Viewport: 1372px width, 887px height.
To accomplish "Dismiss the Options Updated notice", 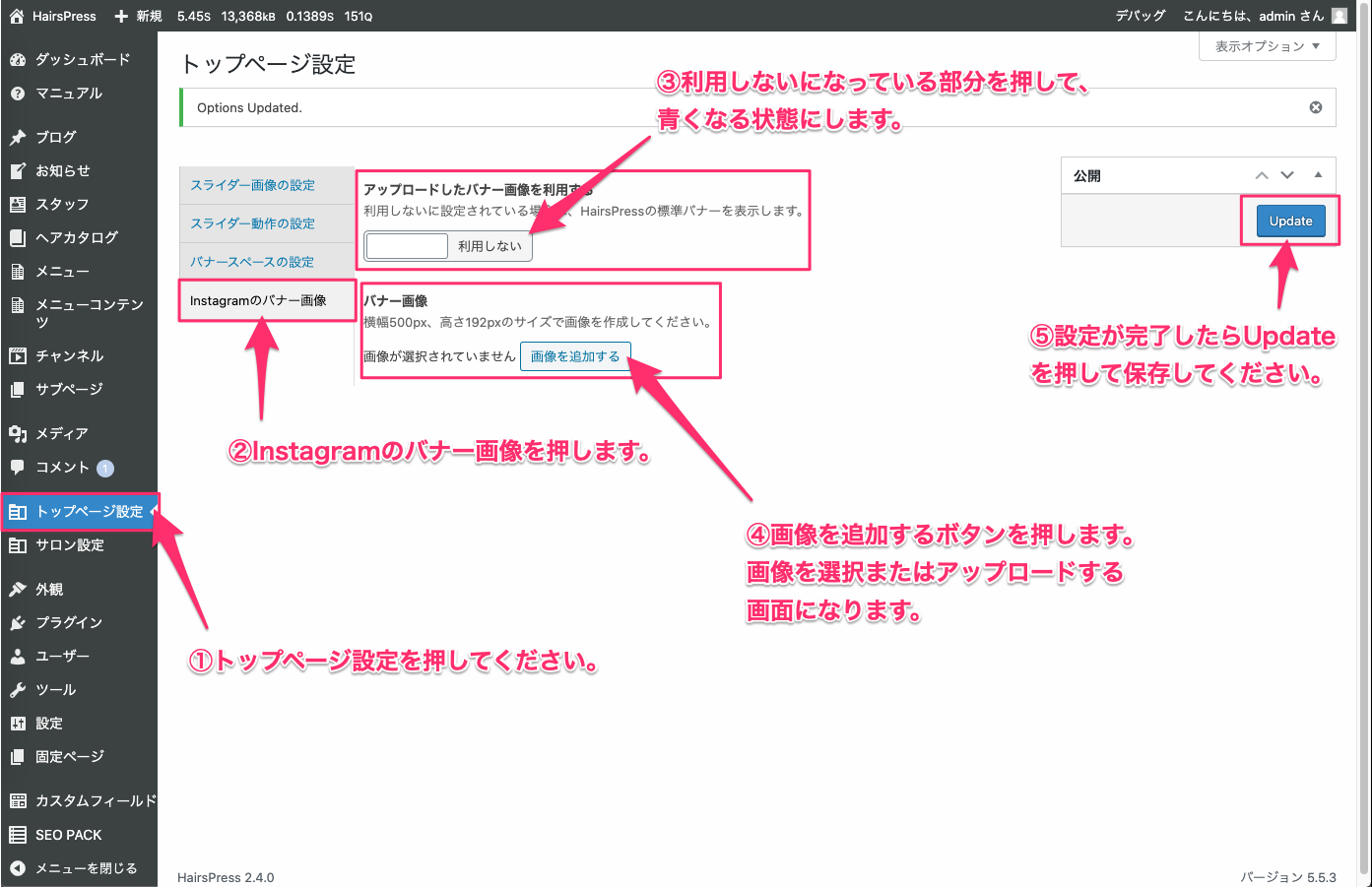I will pyautogui.click(x=1315, y=107).
